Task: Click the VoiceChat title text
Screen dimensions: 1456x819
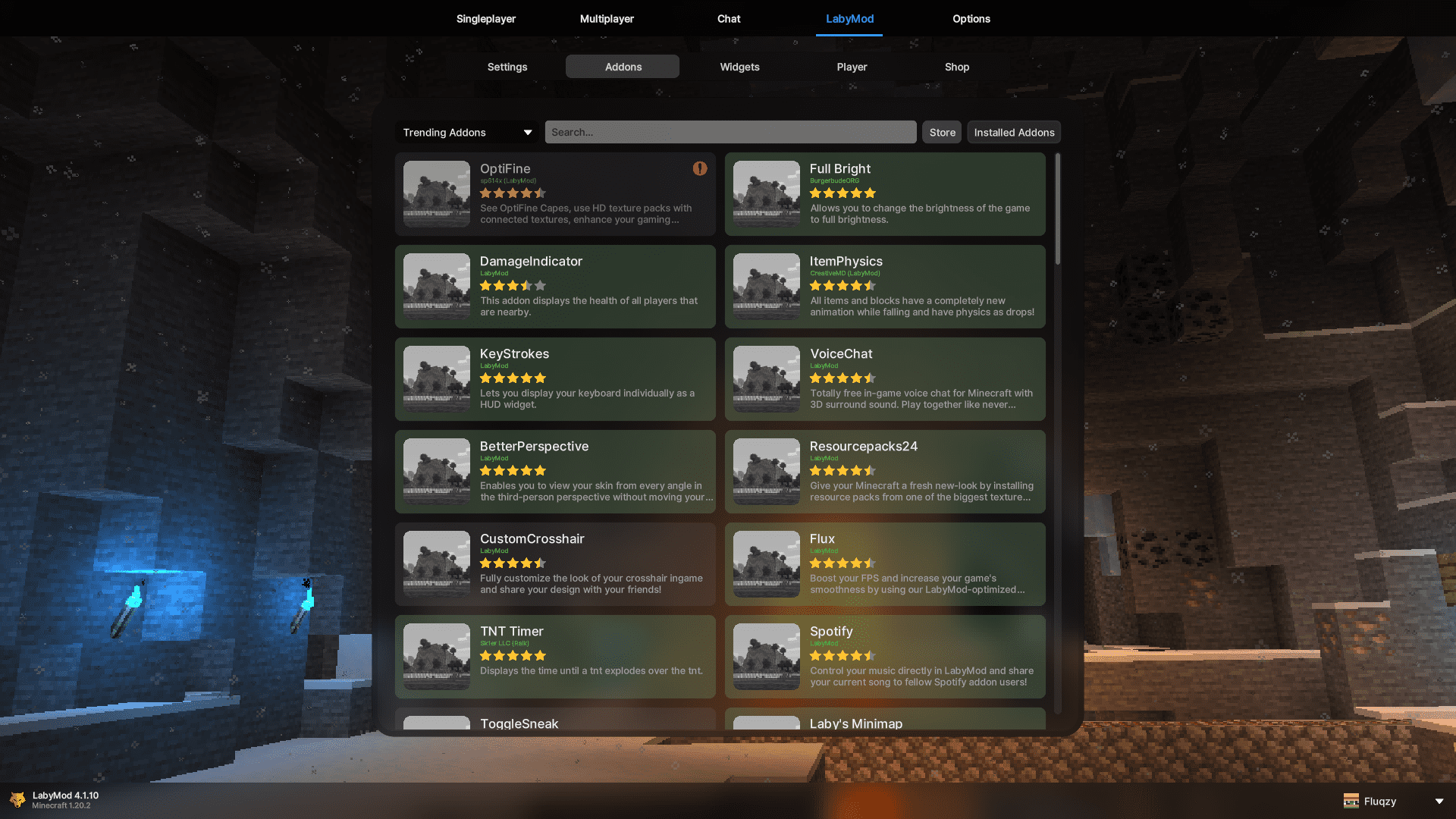Action: tap(840, 353)
